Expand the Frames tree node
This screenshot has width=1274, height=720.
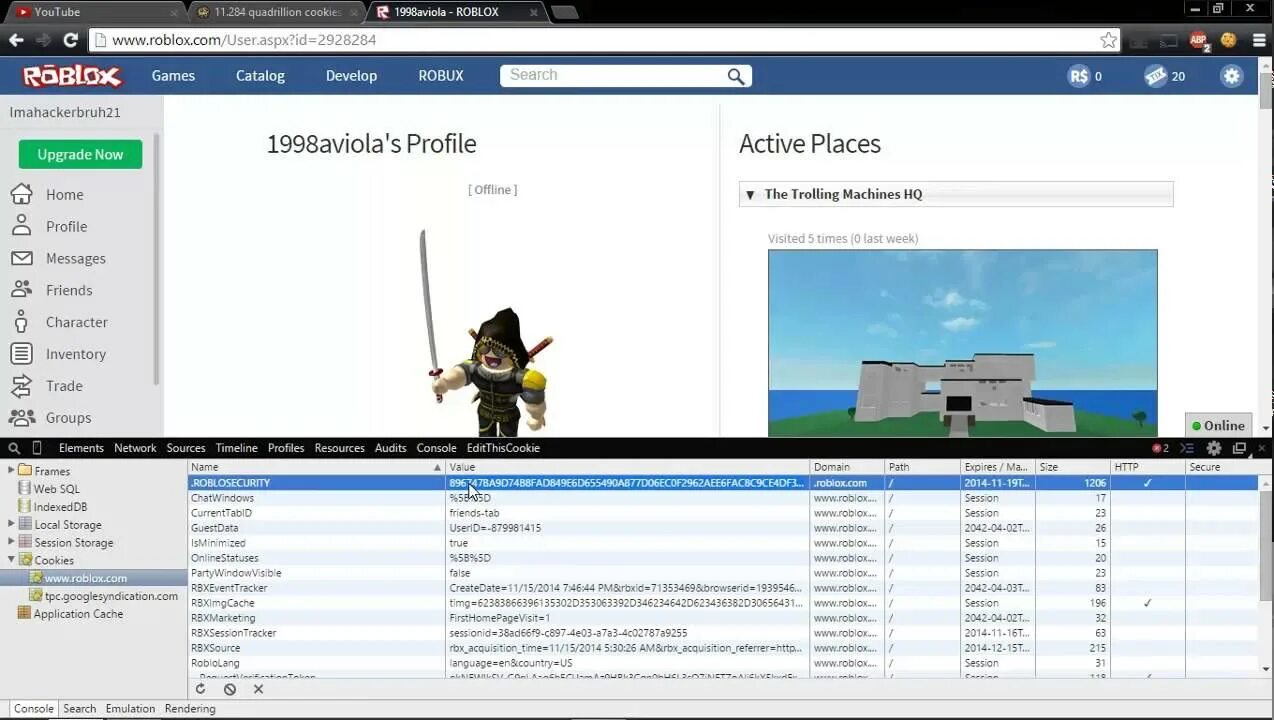tap(11, 470)
